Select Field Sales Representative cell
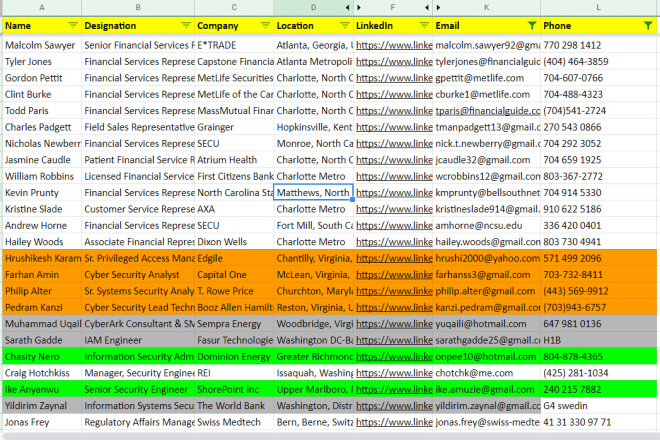Screen dimensions: 660x440 click(138, 127)
